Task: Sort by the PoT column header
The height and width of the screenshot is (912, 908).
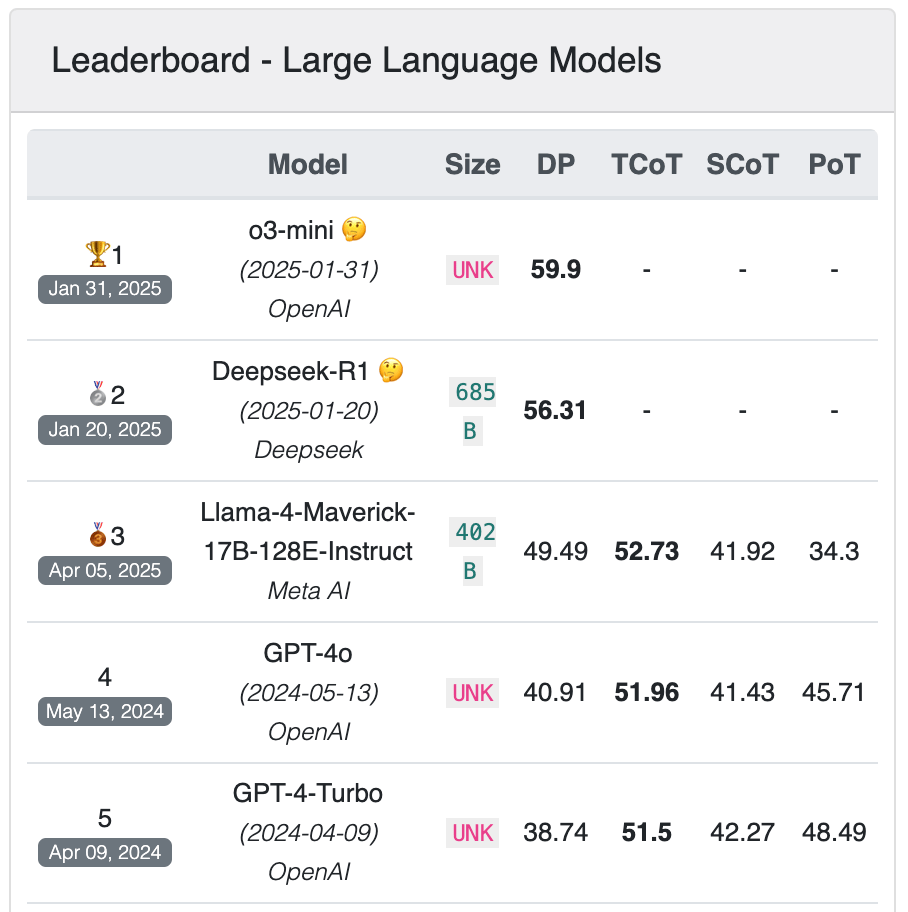Action: coord(834,165)
